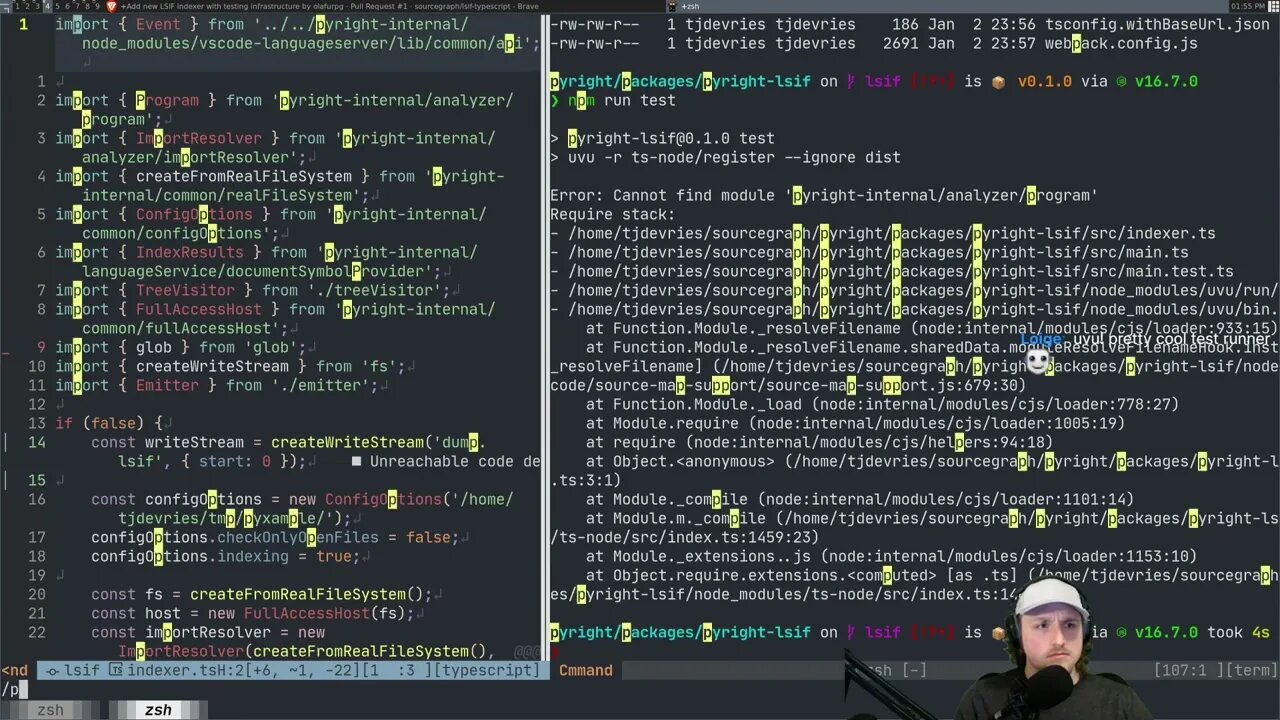Image resolution: width=1280 pixels, height=720 pixels.
Task: Click the [typescript] filetype indicator in statusline
Action: 487,670
